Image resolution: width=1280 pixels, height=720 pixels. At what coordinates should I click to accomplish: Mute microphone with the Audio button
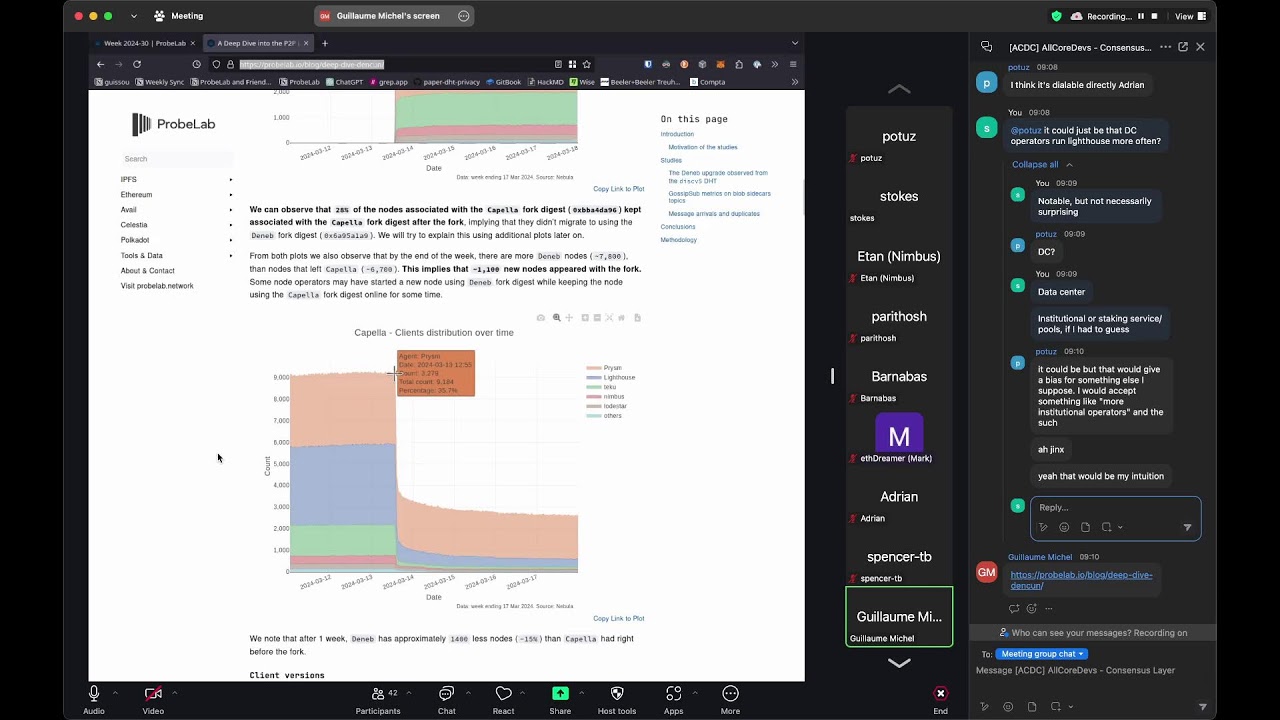click(x=93, y=699)
